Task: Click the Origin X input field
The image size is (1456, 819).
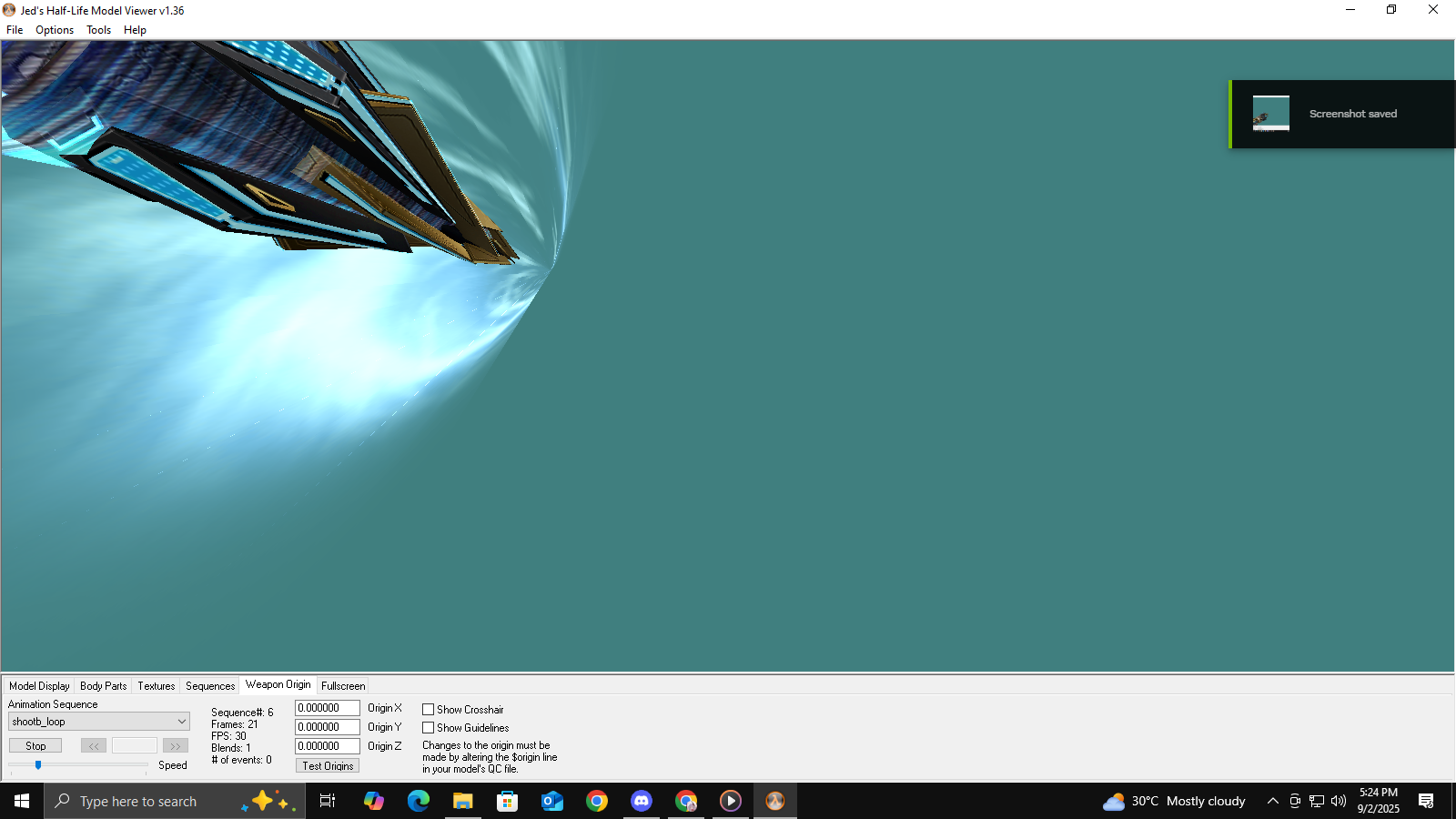Action: 327,708
